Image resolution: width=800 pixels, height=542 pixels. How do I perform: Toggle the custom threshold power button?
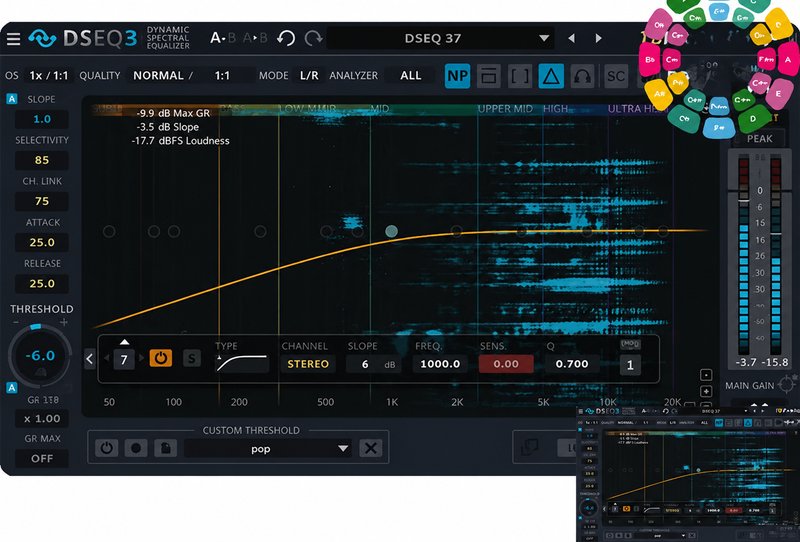point(107,448)
